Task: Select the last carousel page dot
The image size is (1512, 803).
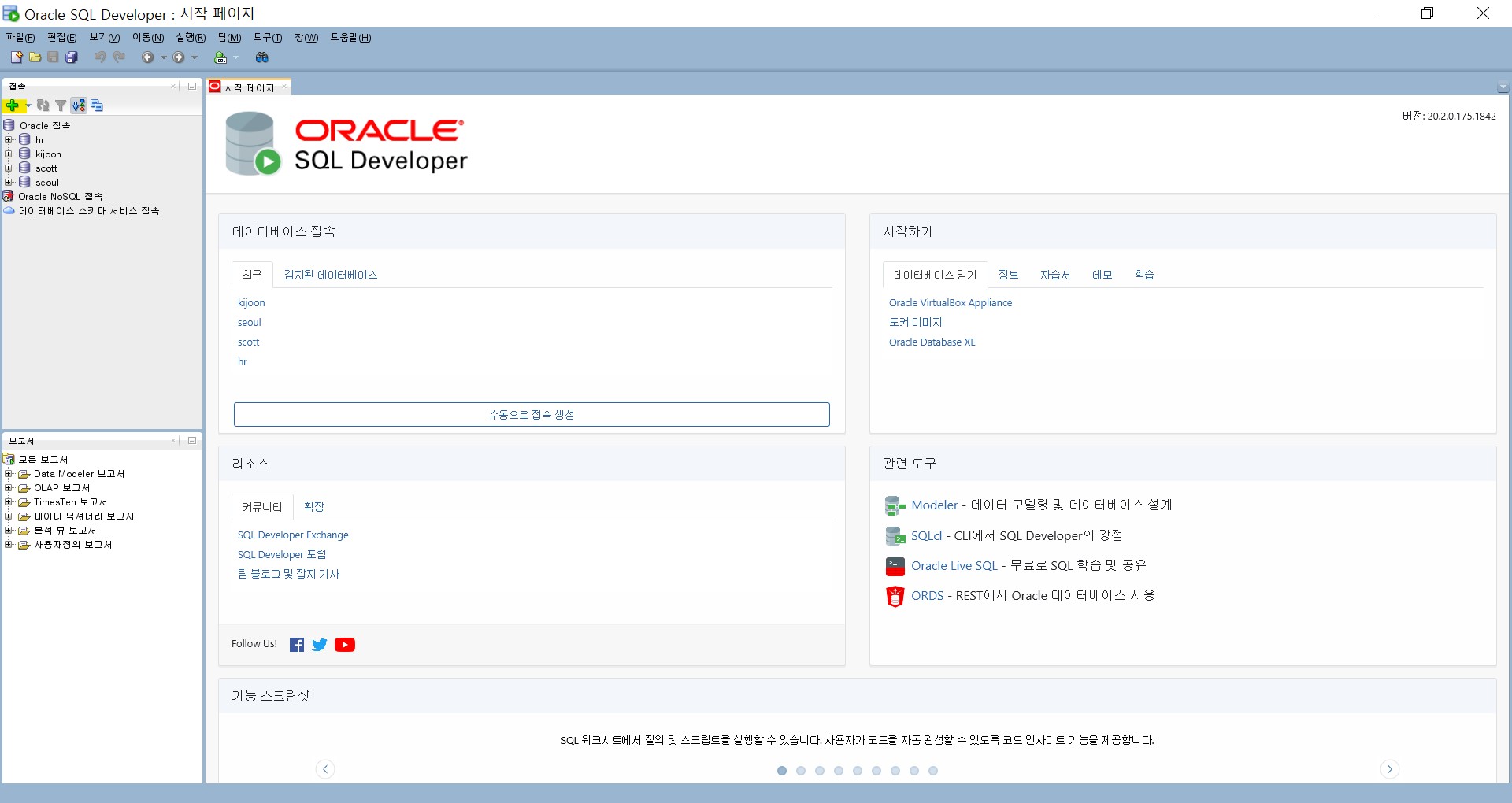Action: 933,771
